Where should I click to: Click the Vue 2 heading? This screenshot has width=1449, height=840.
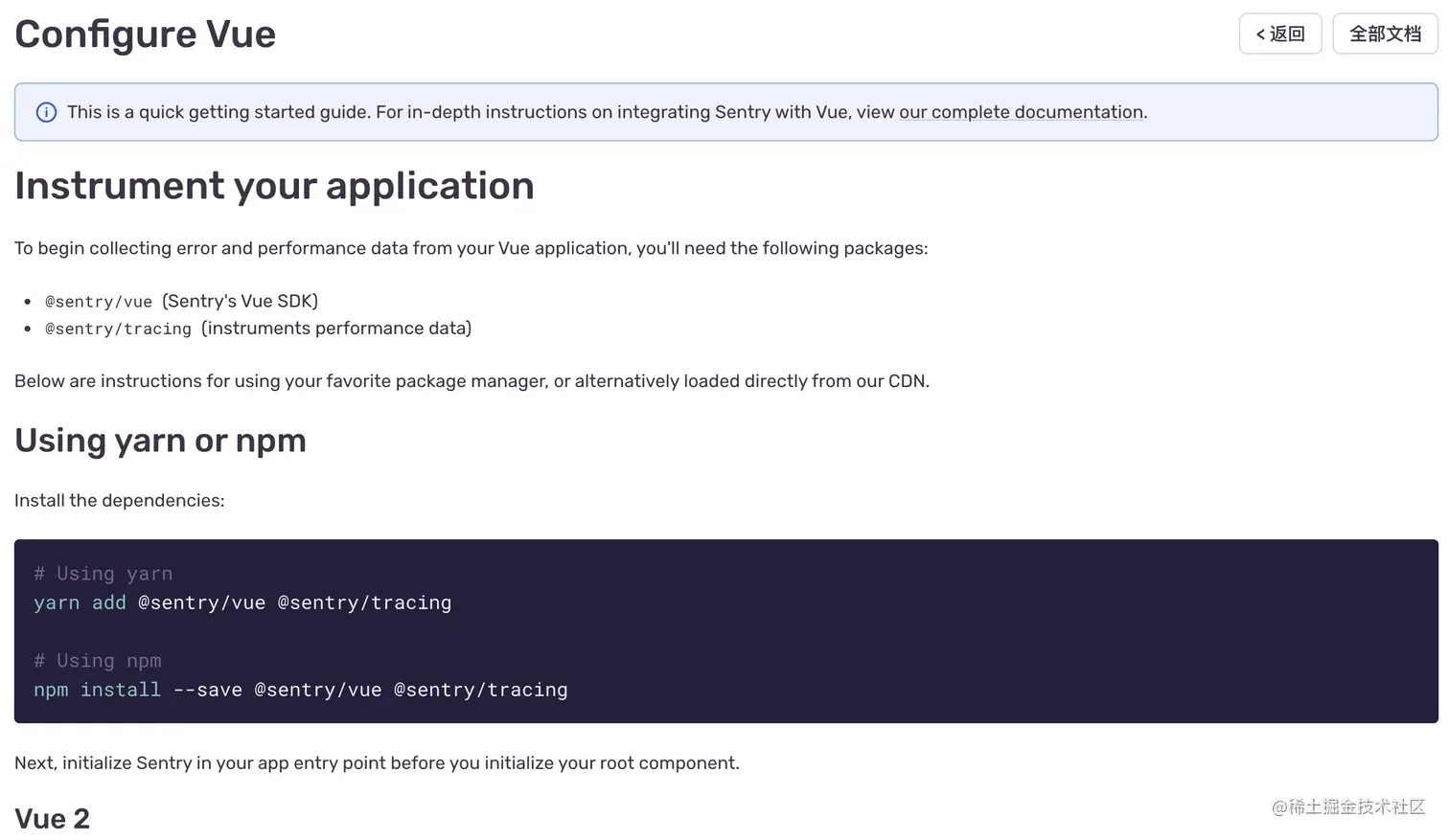pos(52,819)
